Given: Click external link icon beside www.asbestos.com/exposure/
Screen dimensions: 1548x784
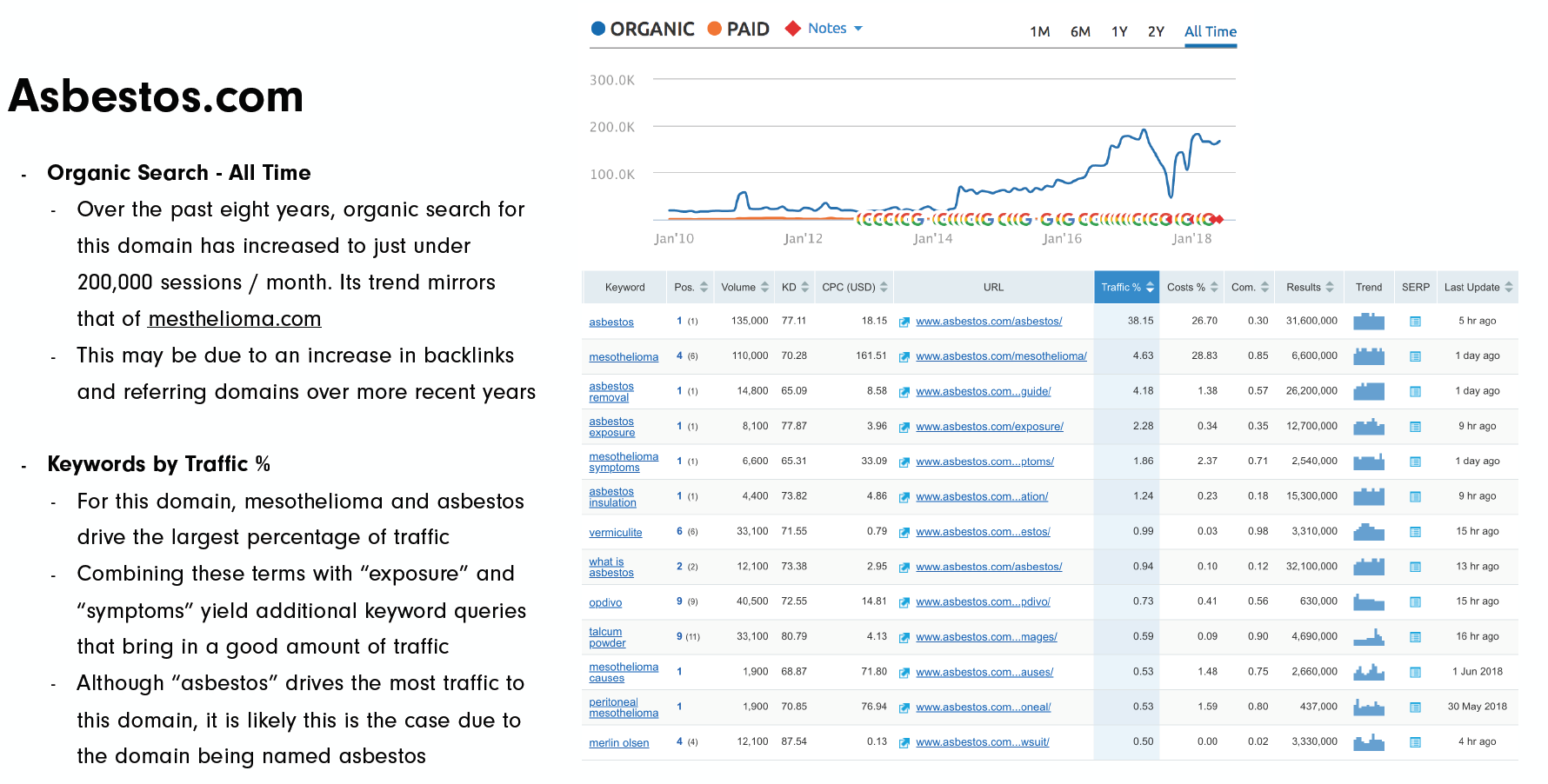Looking at the screenshot, I should tap(904, 428).
